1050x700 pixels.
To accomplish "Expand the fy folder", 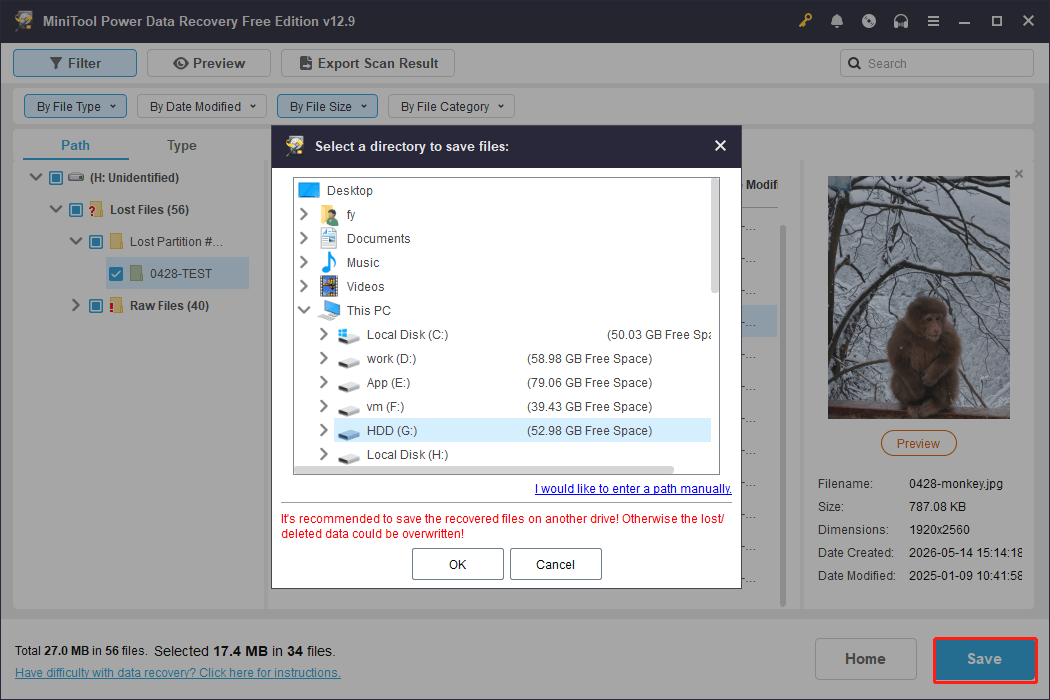I will tap(304, 214).
